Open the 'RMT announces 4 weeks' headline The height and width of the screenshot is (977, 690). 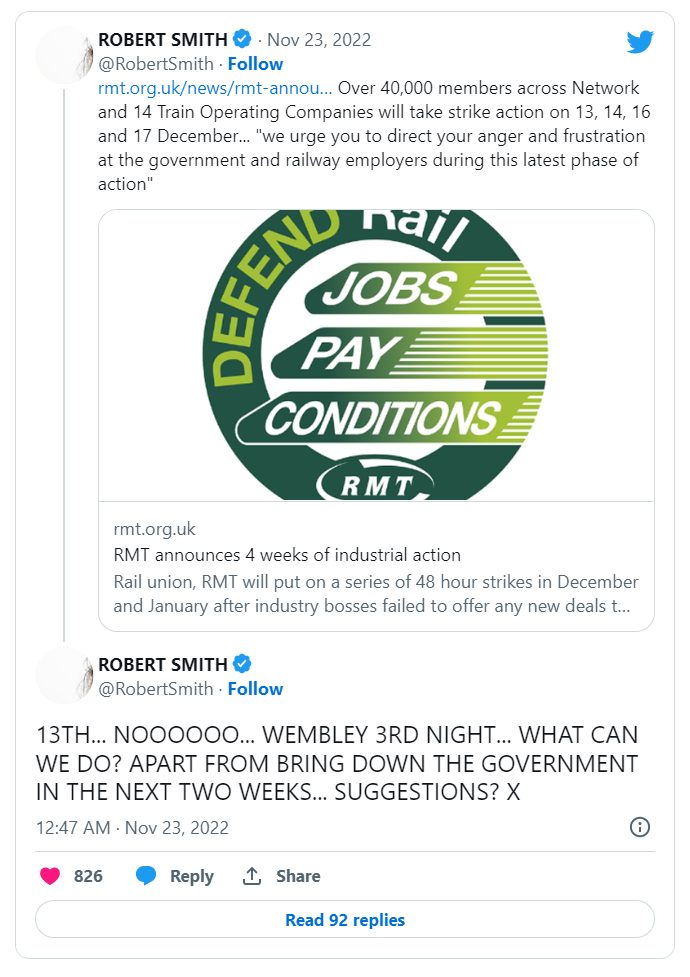click(x=286, y=555)
